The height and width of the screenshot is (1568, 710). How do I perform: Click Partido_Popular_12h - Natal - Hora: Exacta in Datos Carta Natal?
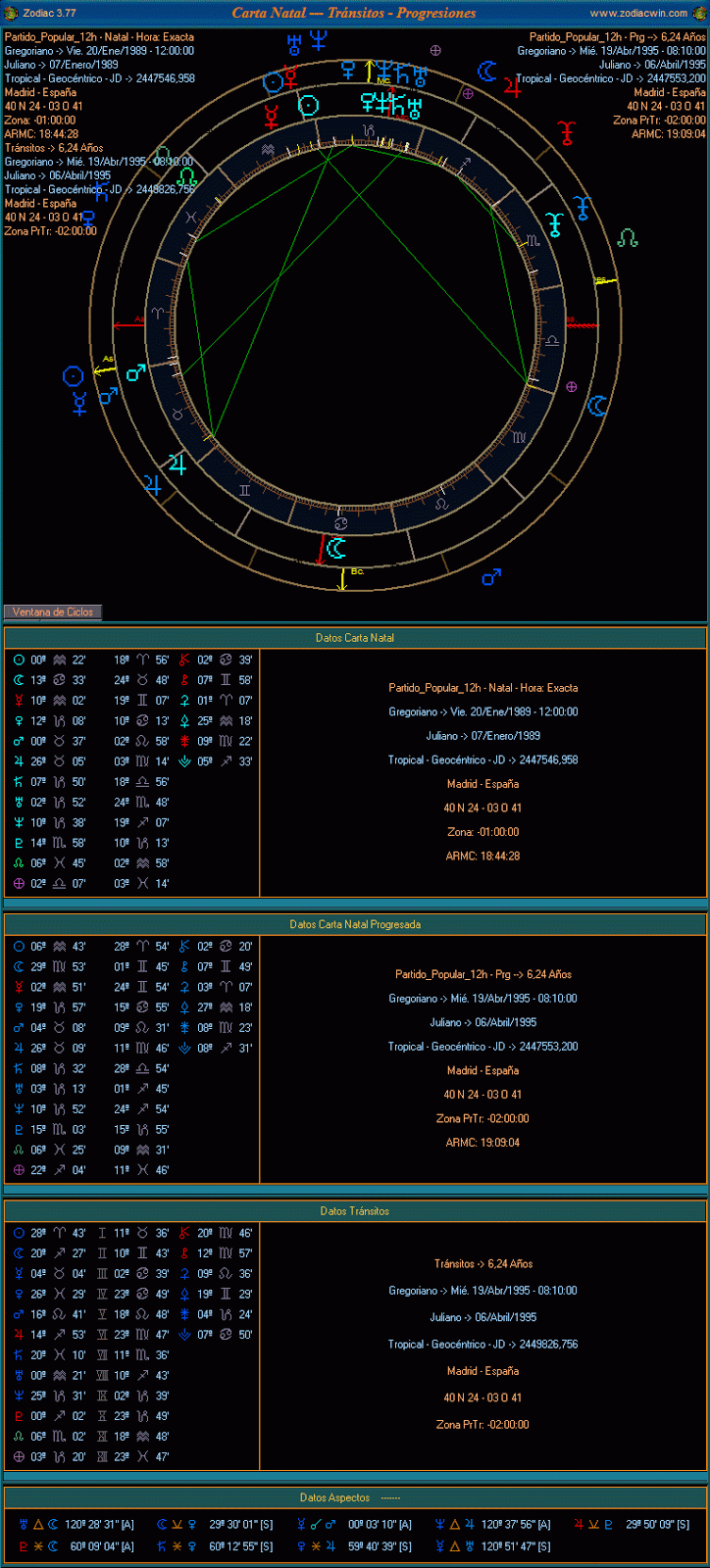point(483,688)
